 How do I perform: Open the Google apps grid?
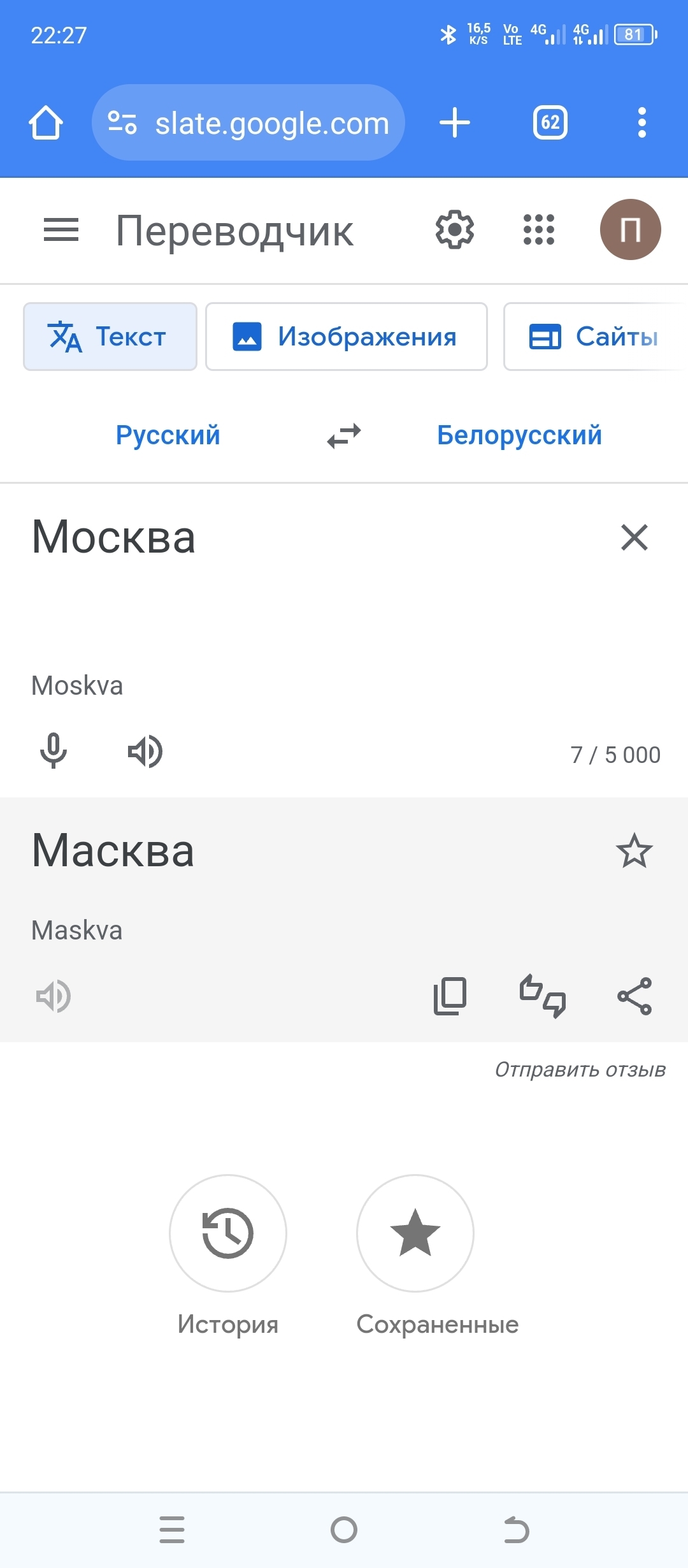click(539, 229)
